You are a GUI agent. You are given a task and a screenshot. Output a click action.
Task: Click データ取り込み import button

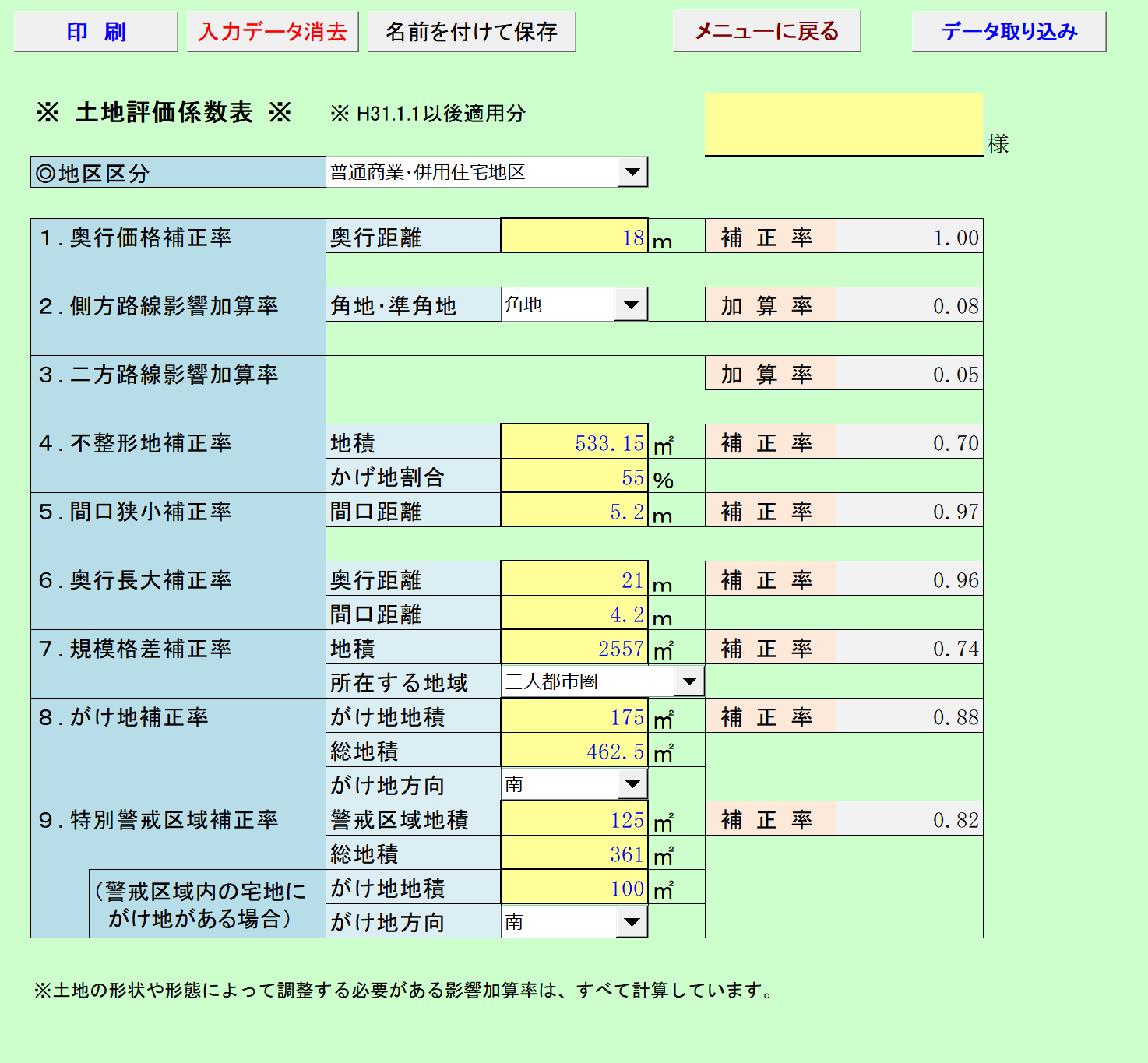(x=1009, y=32)
